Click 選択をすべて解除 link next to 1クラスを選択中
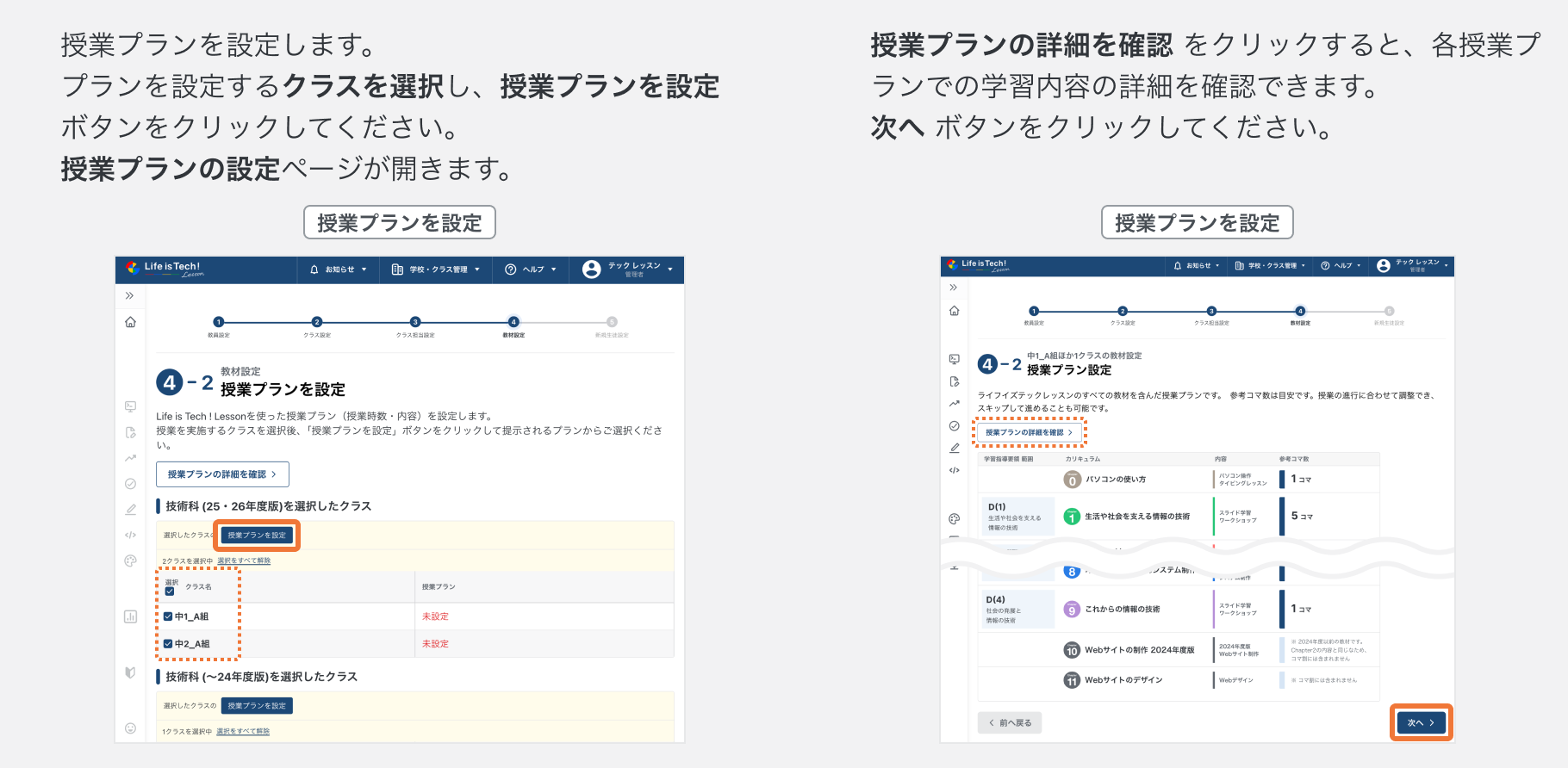1568x768 pixels. coord(243,732)
